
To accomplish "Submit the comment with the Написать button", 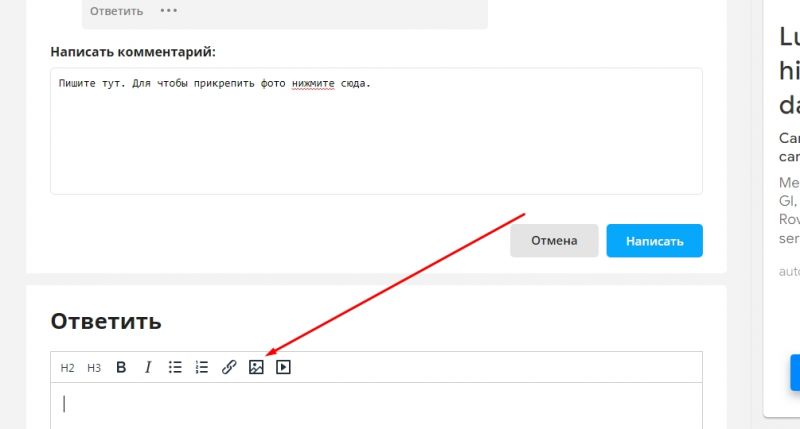I will pos(654,240).
